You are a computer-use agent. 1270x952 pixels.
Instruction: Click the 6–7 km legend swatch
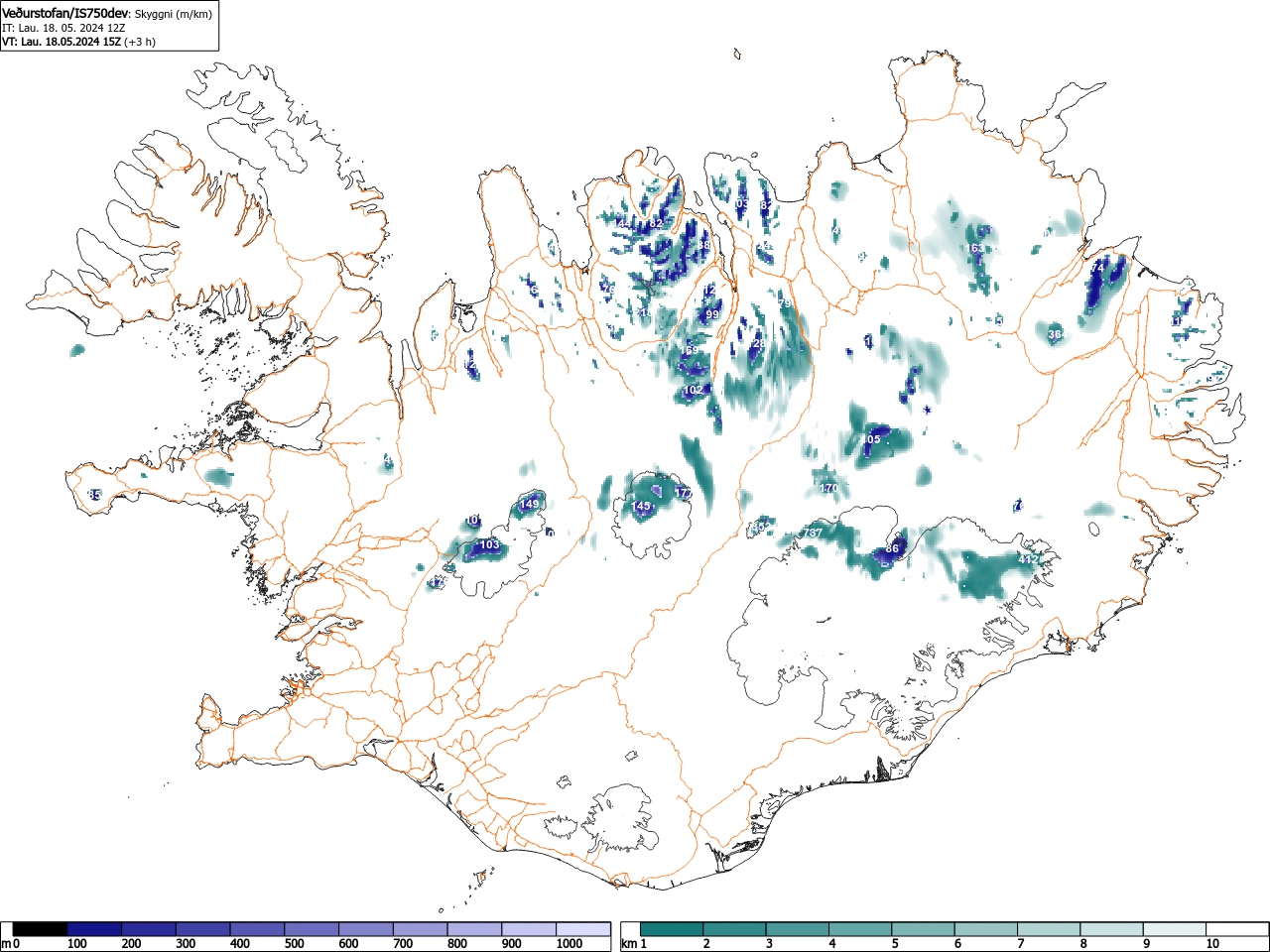tap(985, 929)
